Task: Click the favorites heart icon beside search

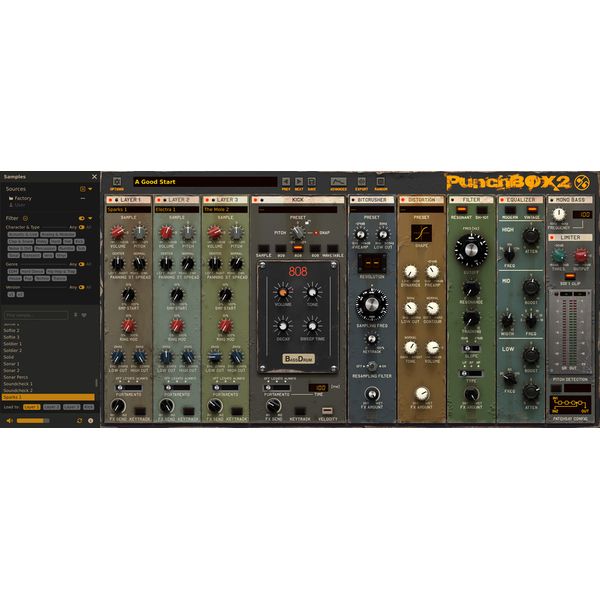Action: click(84, 315)
